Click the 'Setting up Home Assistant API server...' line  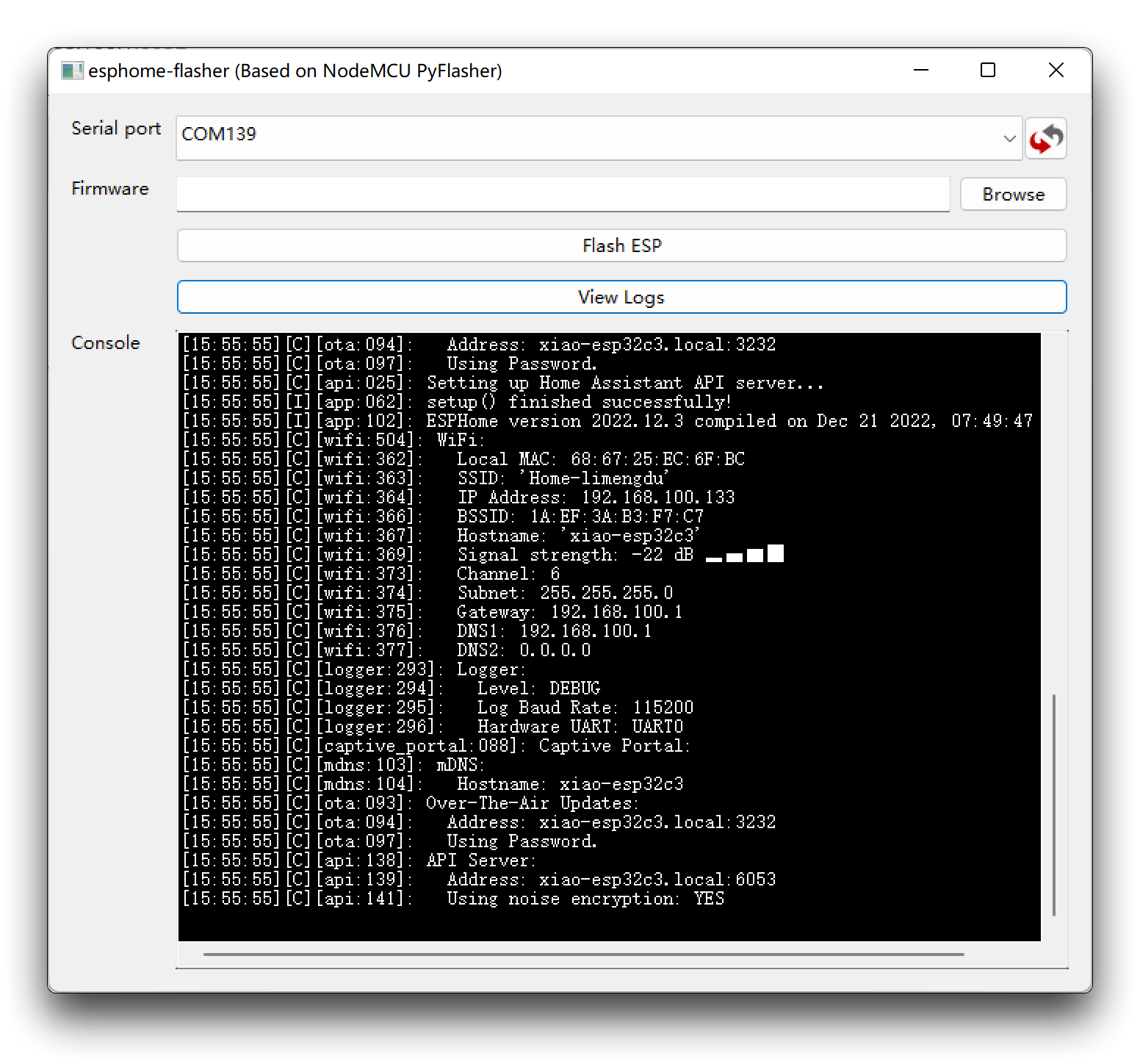[x=503, y=383]
